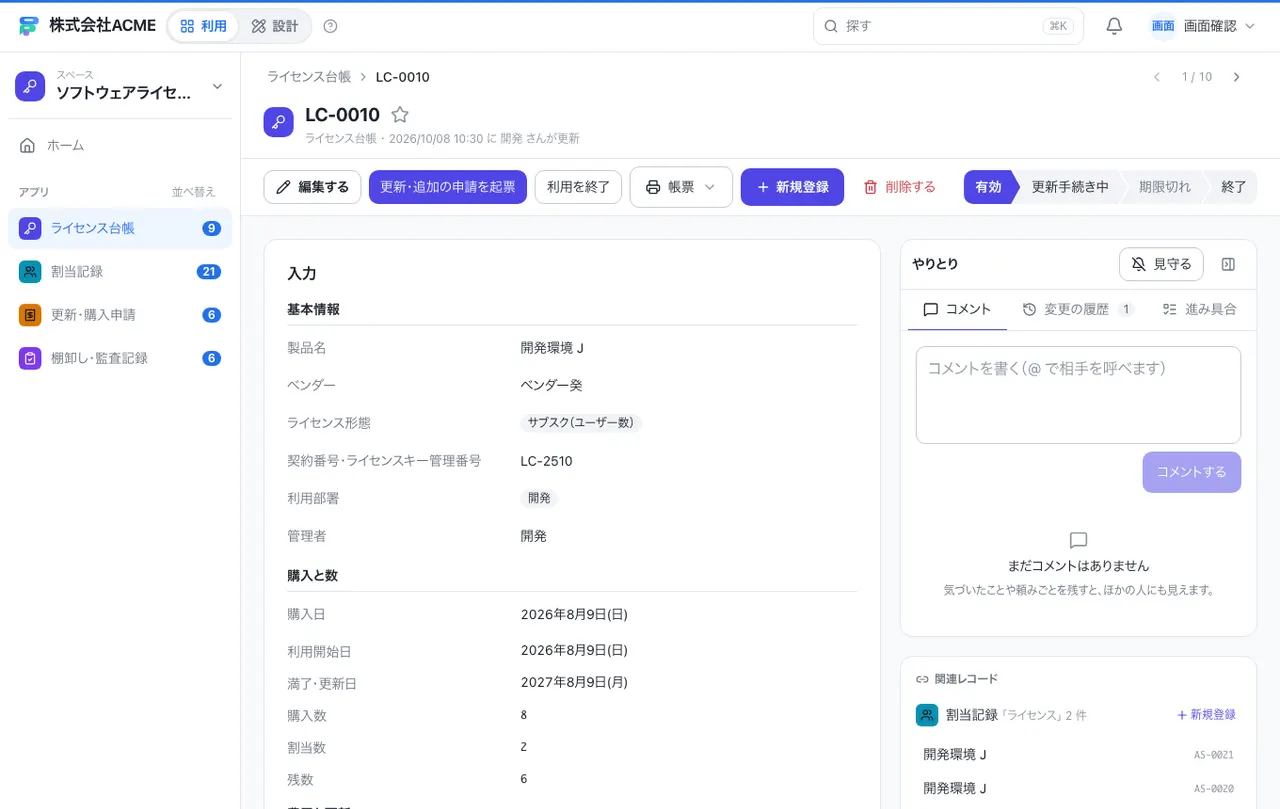Click the ホーム house icon in sidebar

(x=28, y=145)
